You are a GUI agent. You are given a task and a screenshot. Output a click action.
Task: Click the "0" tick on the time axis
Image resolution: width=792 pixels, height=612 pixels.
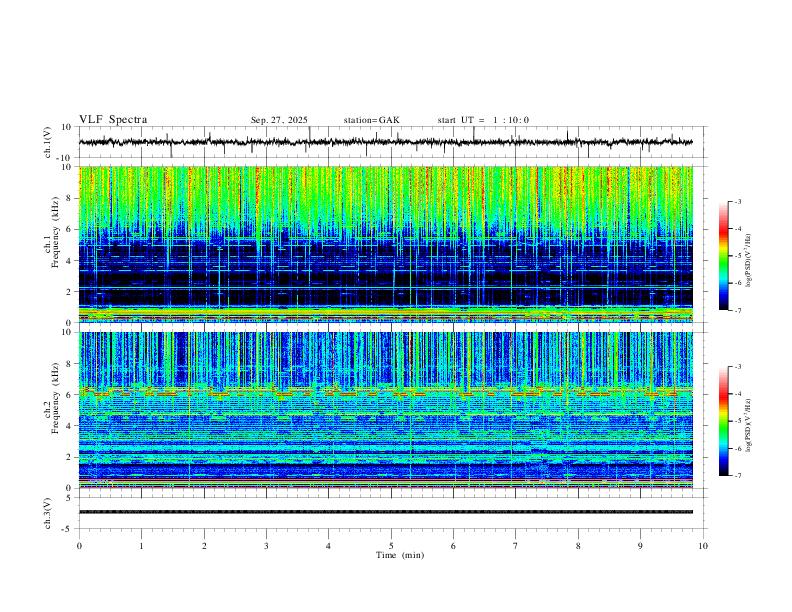tap(79, 546)
